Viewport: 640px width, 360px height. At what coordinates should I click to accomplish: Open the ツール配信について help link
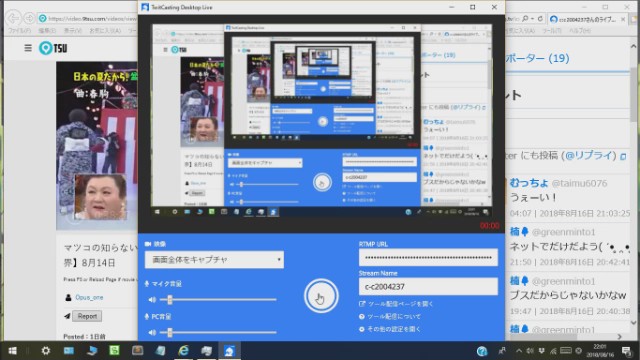pyautogui.click(x=390, y=317)
